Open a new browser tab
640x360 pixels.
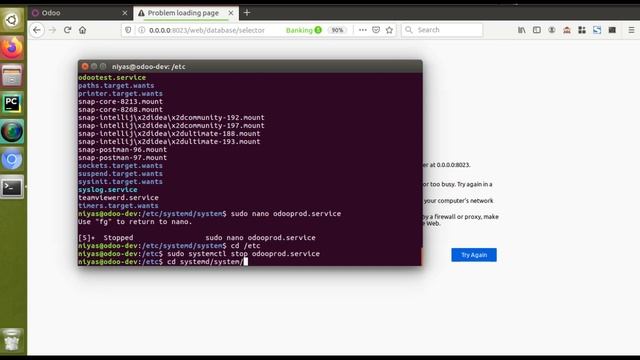pos(247,13)
